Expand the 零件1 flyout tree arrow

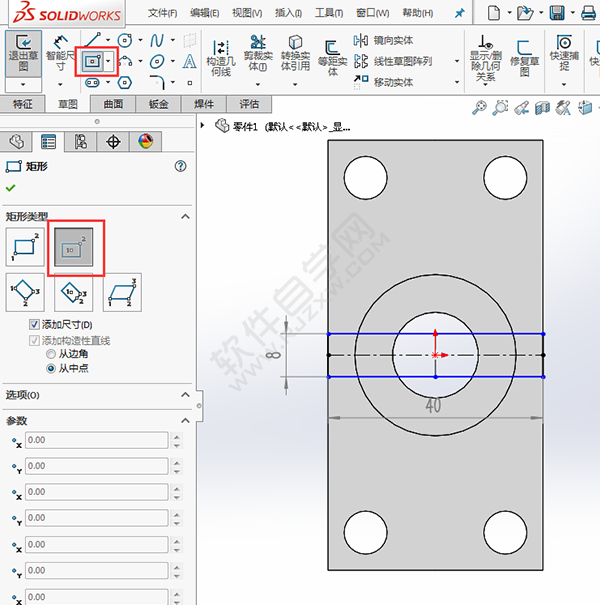202,125
